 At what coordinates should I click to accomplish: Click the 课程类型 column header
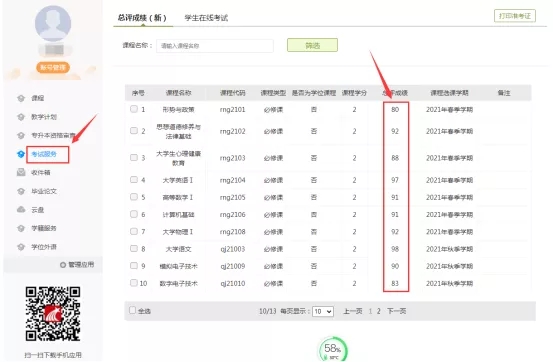(x=273, y=93)
